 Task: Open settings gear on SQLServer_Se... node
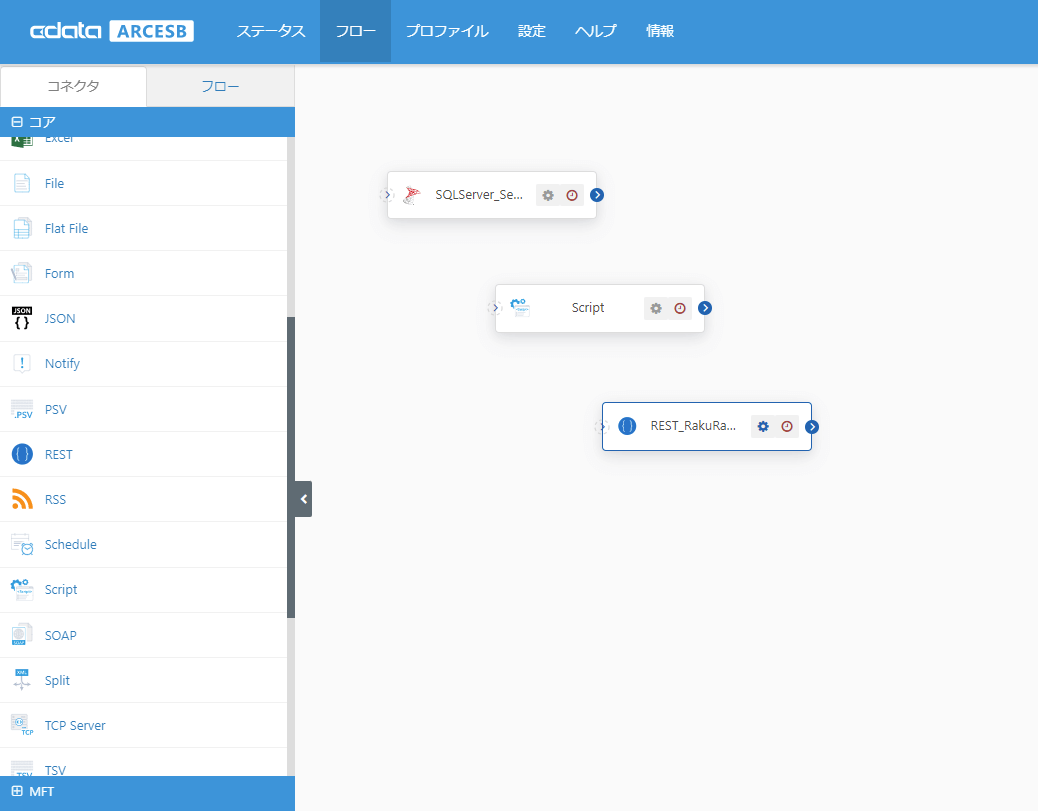(x=547, y=195)
